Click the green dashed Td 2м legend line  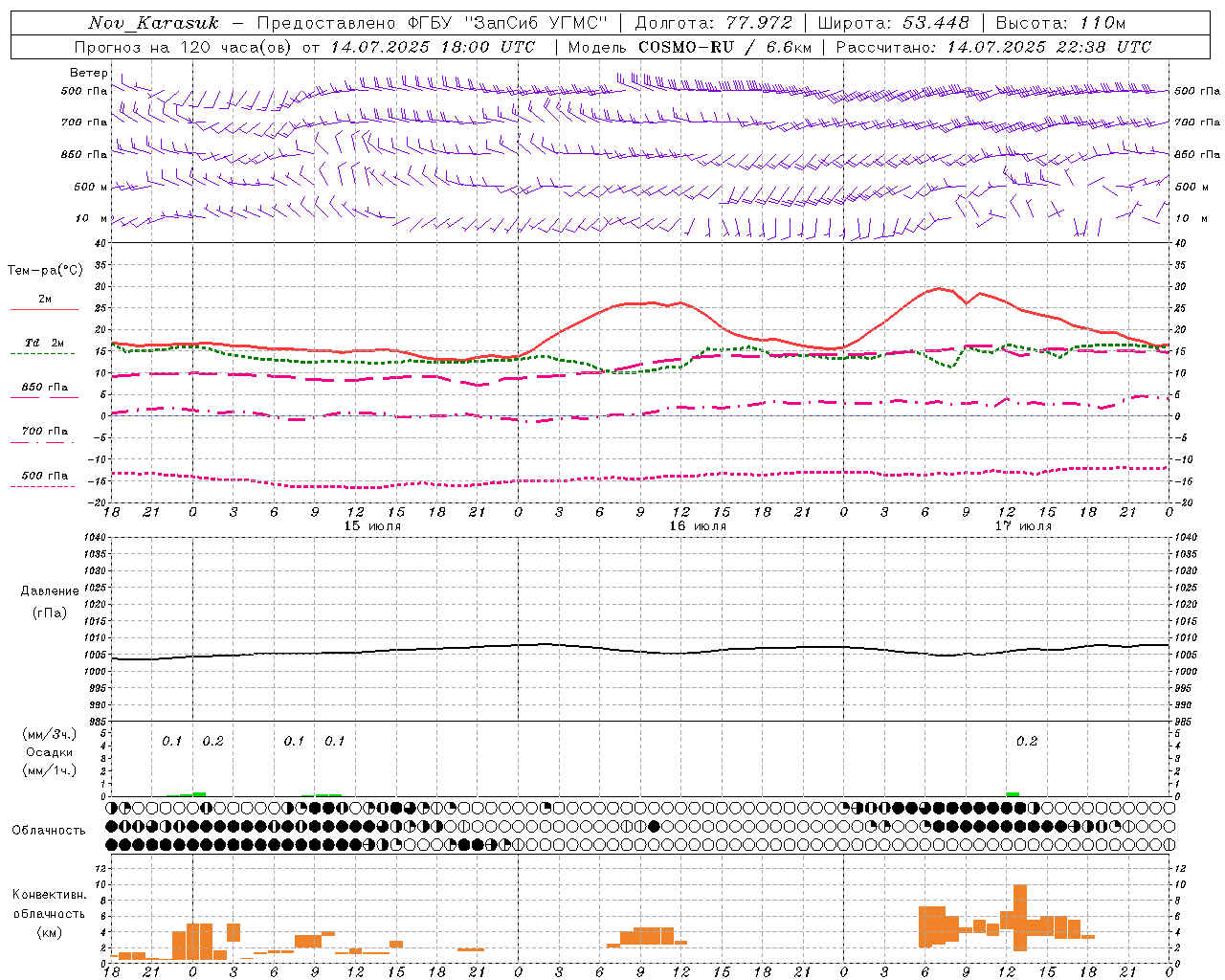pos(42,353)
